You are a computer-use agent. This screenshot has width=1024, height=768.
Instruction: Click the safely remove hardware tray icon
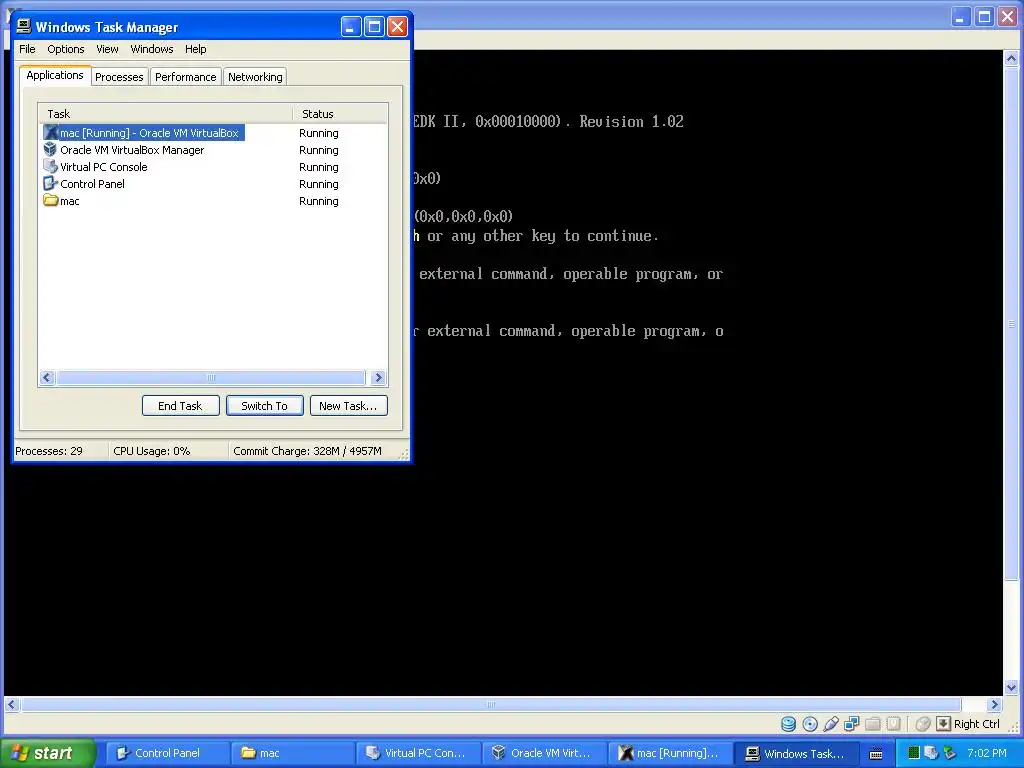click(950, 753)
